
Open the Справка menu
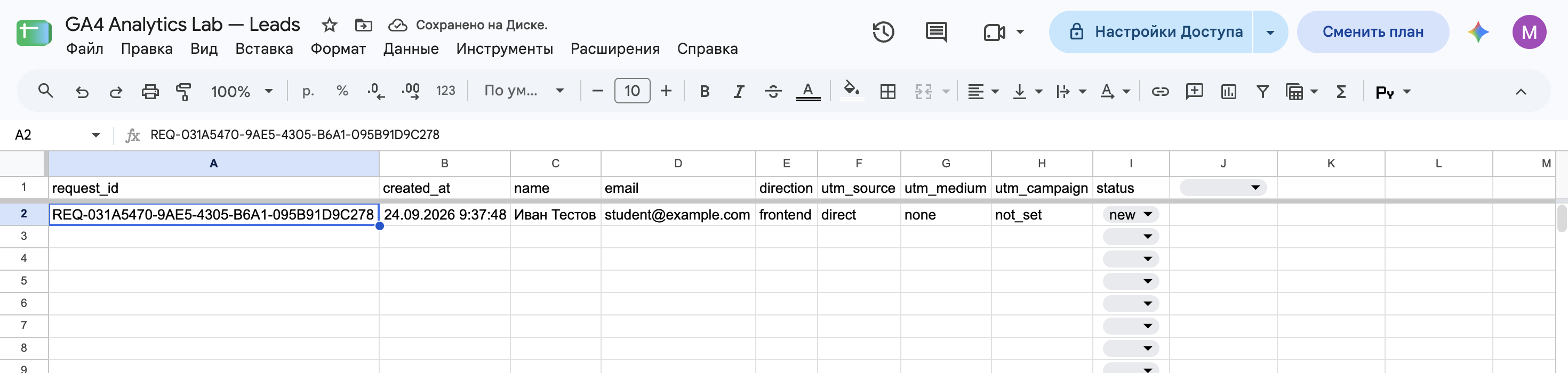point(707,48)
